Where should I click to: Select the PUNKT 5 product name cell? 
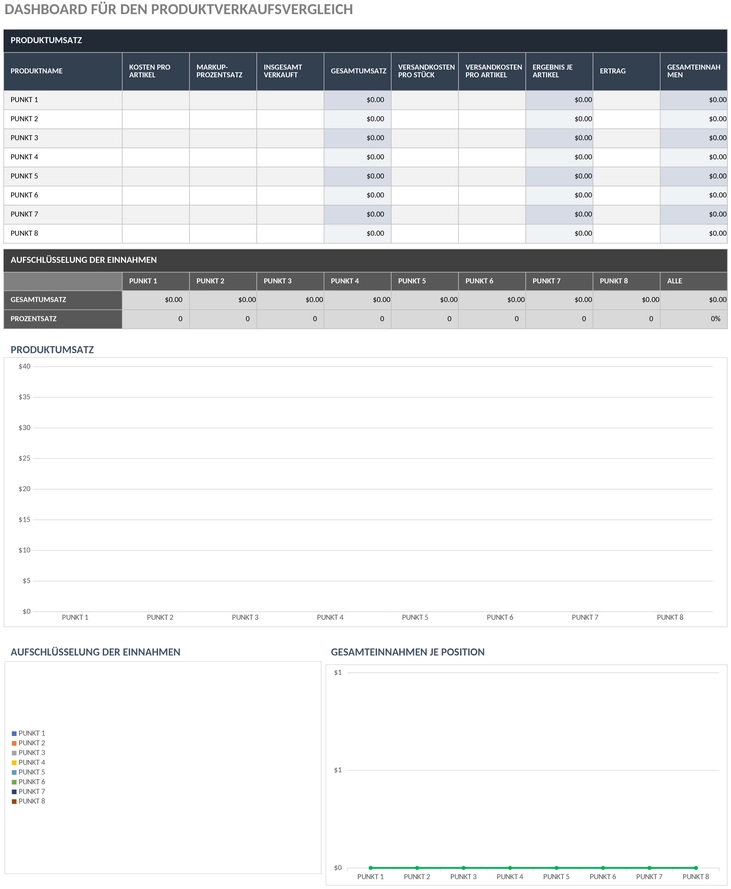pos(63,176)
